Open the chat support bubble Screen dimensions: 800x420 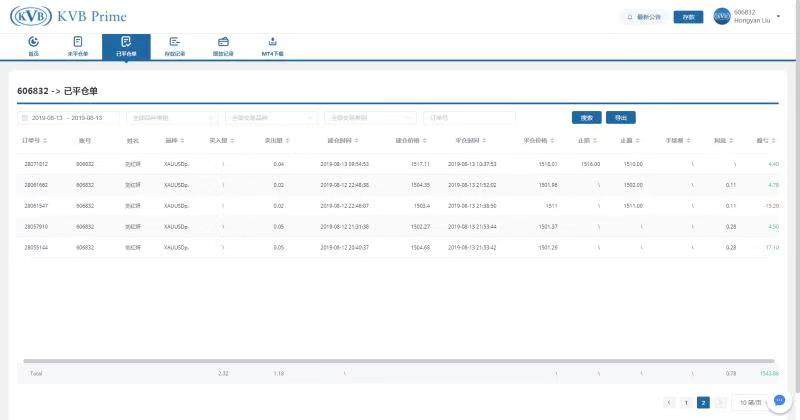[781, 400]
